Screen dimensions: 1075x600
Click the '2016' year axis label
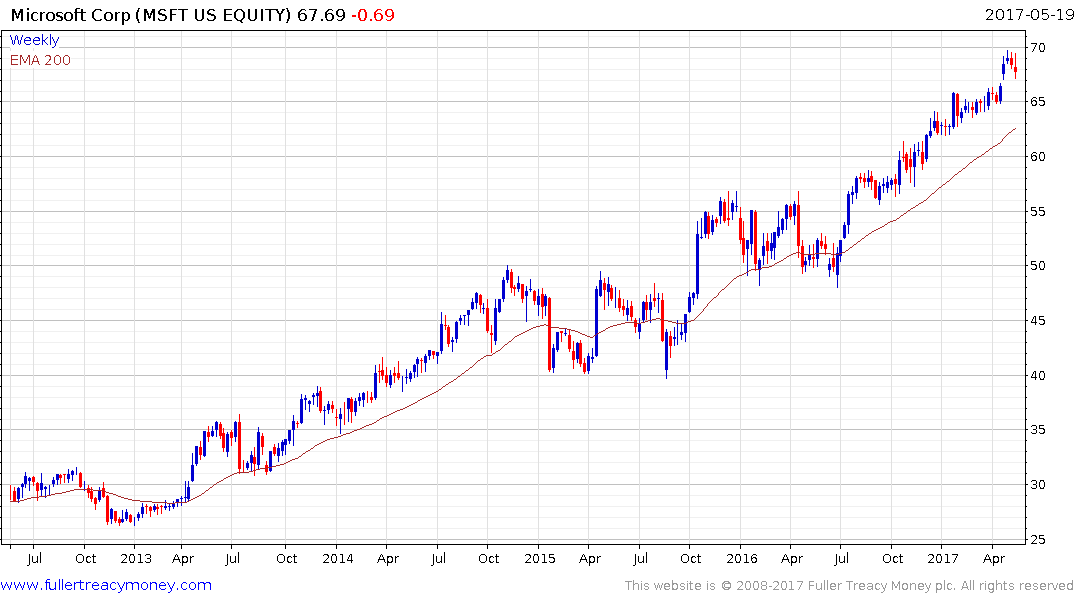pos(742,558)
